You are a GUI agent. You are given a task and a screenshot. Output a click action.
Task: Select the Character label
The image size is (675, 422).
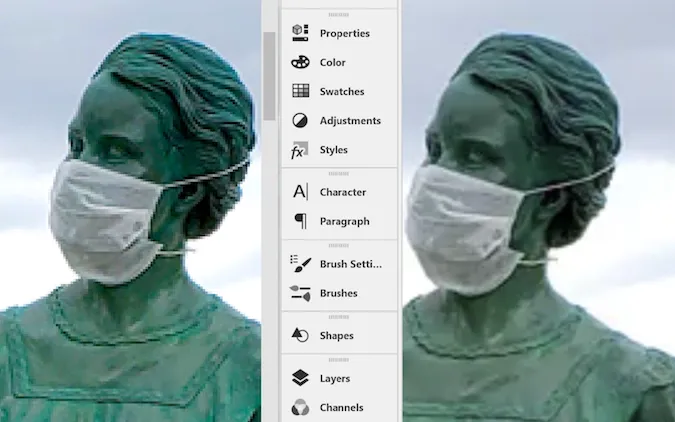(x=343, y=192)
